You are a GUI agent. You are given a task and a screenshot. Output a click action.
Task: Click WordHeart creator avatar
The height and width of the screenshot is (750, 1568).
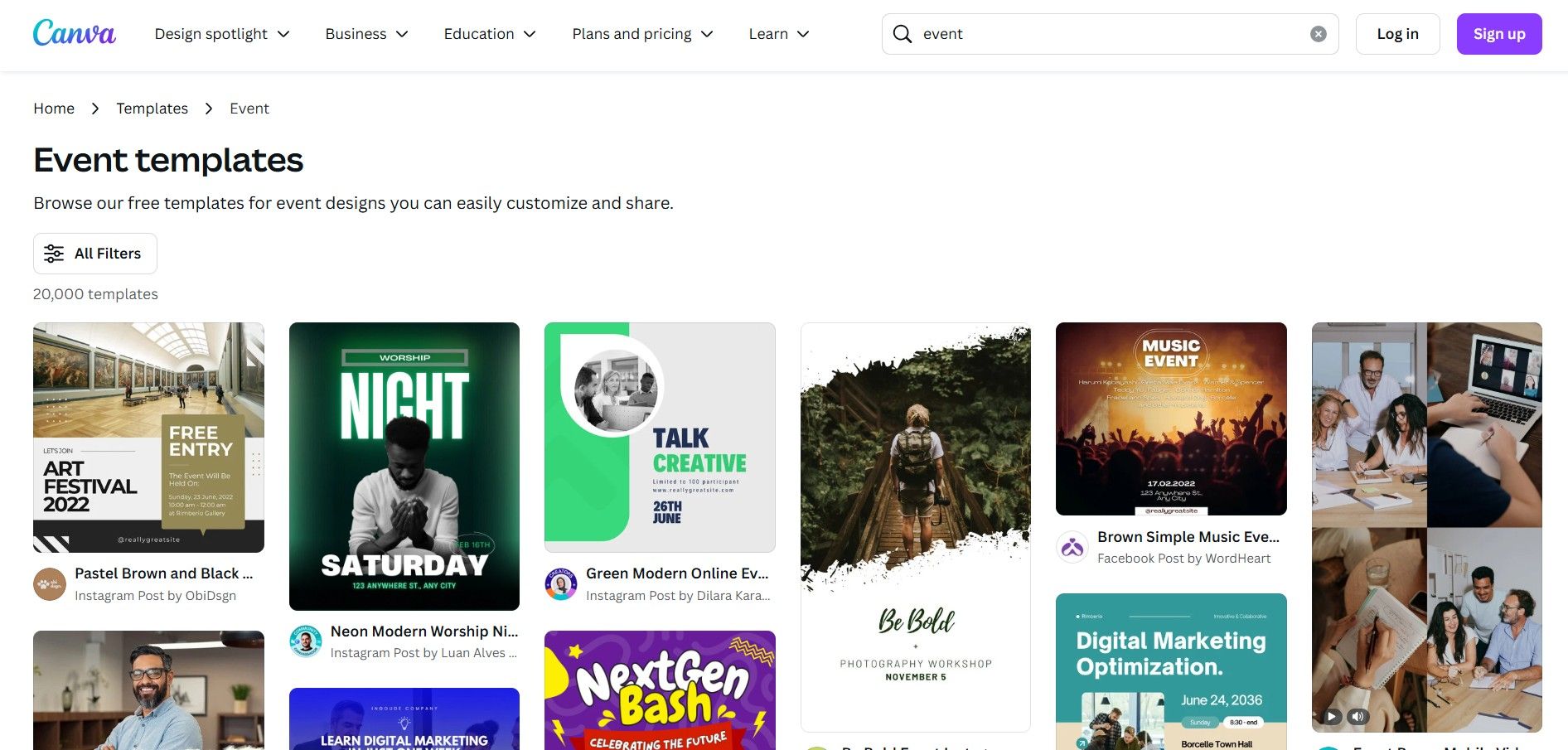pos(1072,547)
